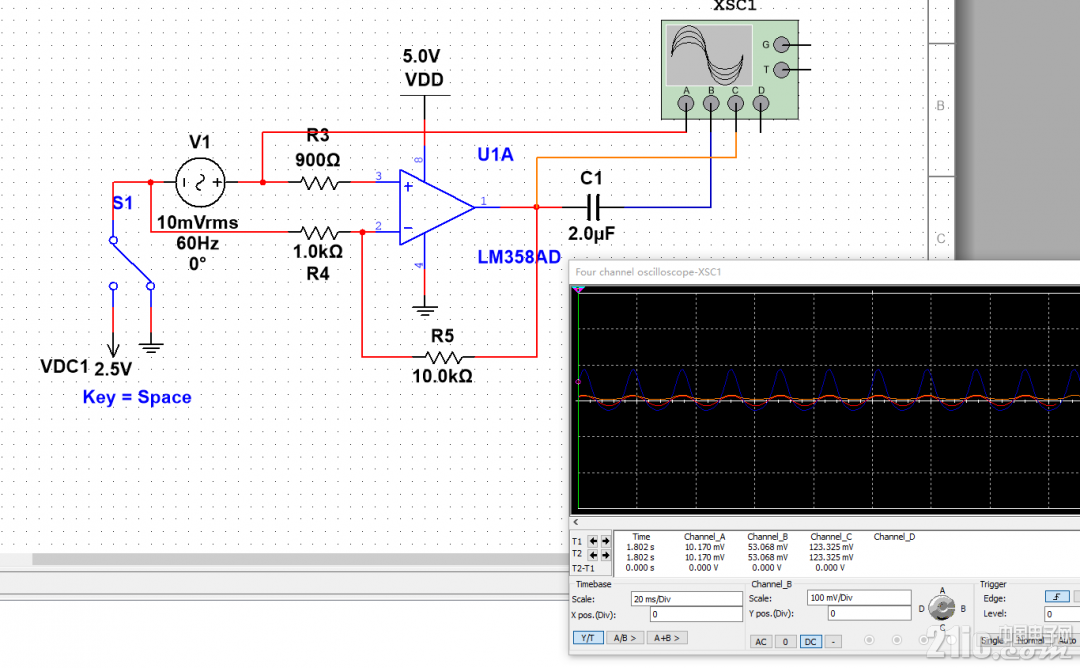Image resolution: width=1080 pixels, height=668 pixels.
Task: Select the V1 AC voltage source symbol
Action: point(200,182)
